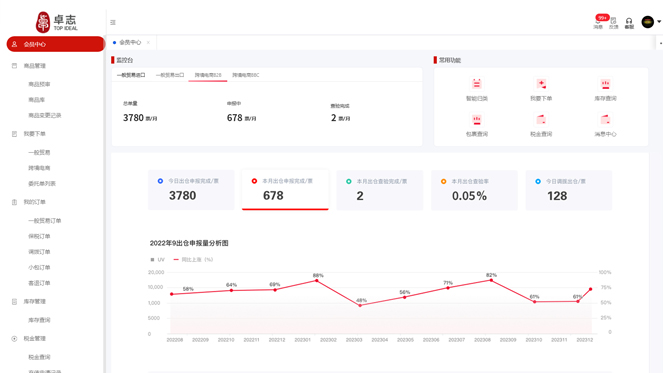Collapse the 库存管理 sidebar group
The width and height of the screenshot is (663, 373).
(35, 302)
